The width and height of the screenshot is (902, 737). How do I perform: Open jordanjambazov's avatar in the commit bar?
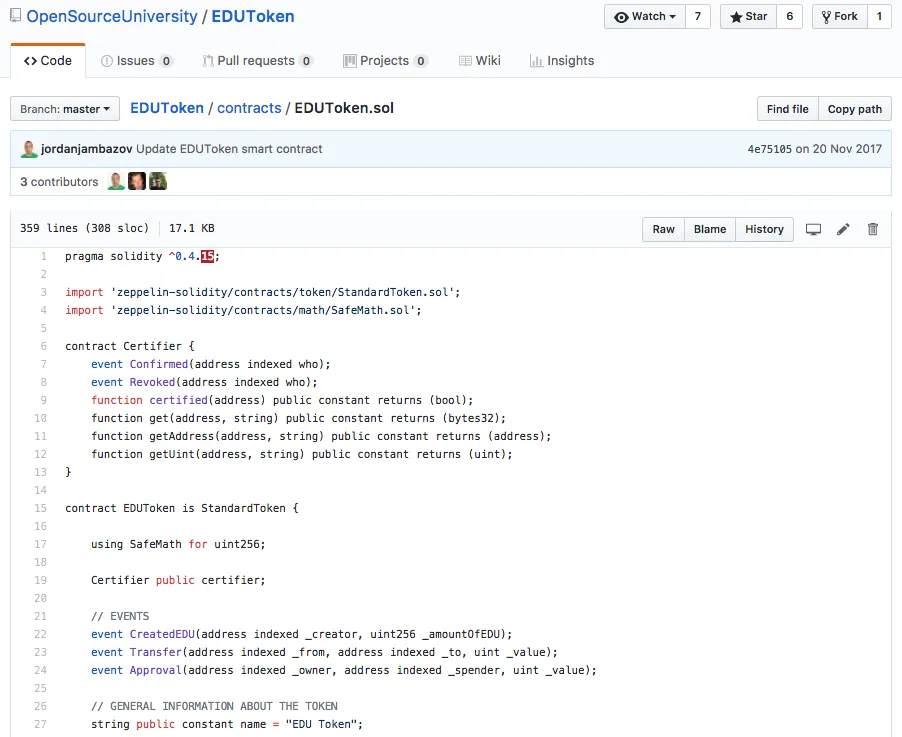[29, 149]
